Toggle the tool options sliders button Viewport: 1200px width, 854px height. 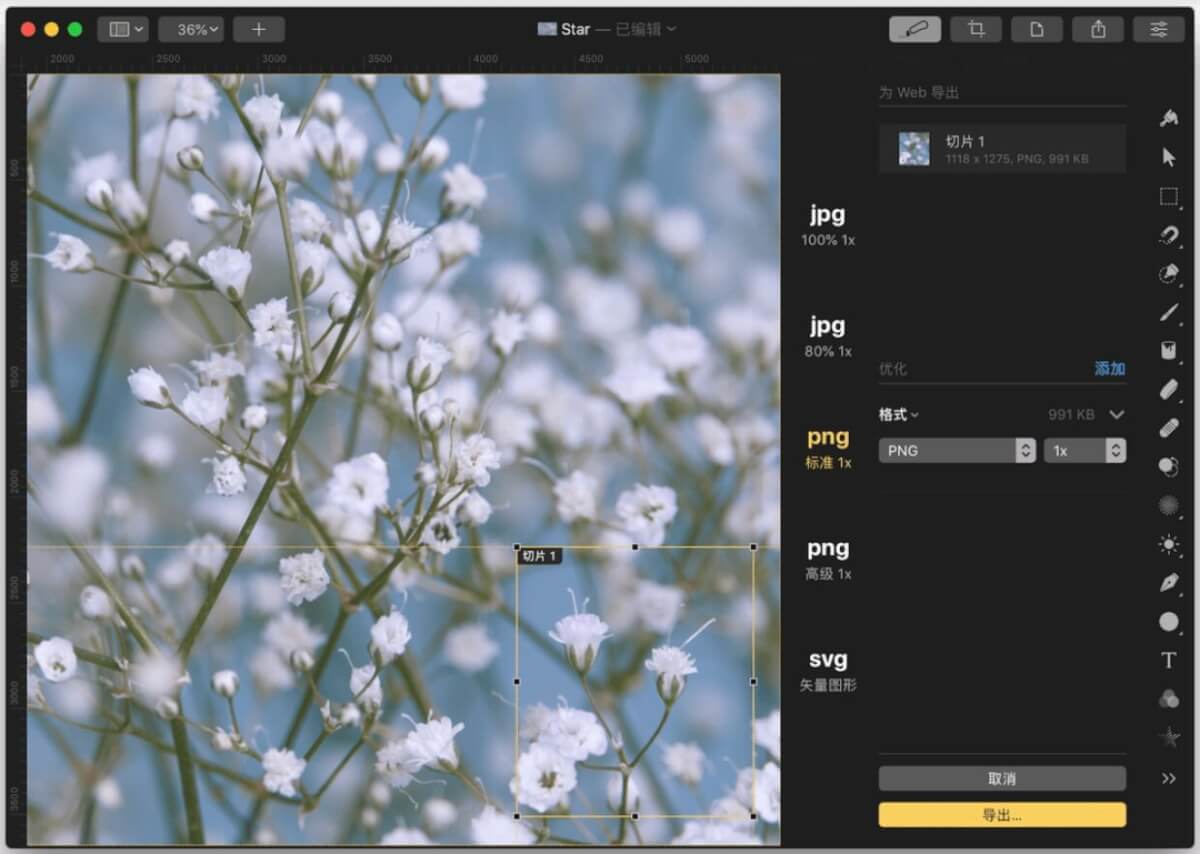(1159, 29)
